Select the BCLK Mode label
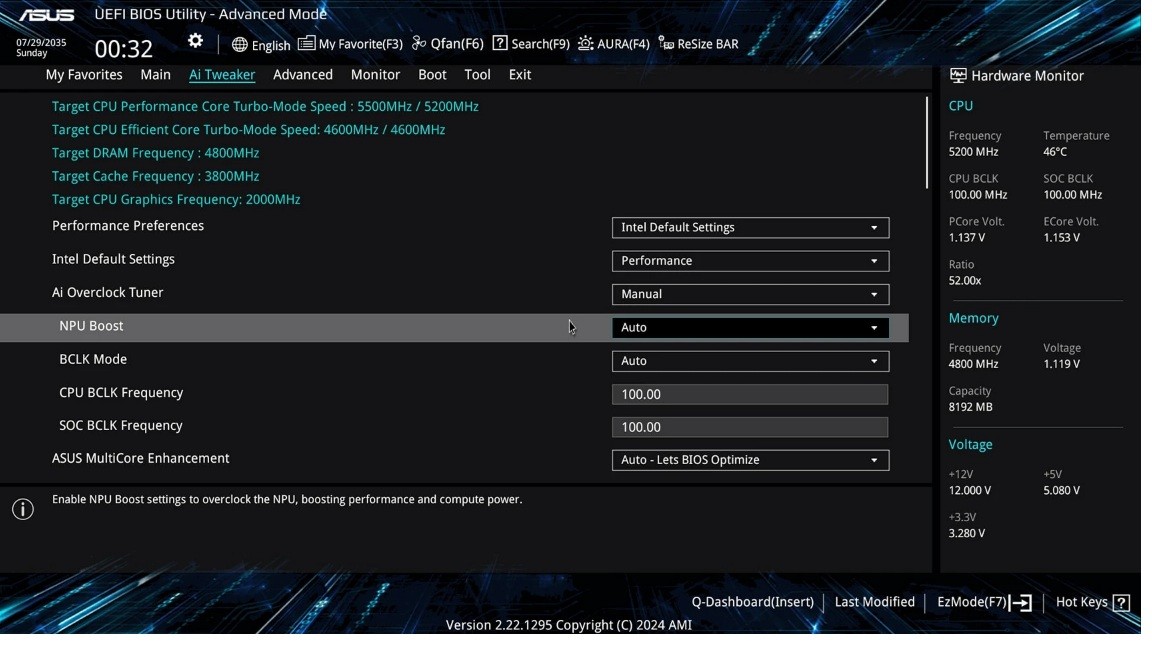The height and width of the screenshot is (648, 1152). pyautogui.click(x=93, y=360)
